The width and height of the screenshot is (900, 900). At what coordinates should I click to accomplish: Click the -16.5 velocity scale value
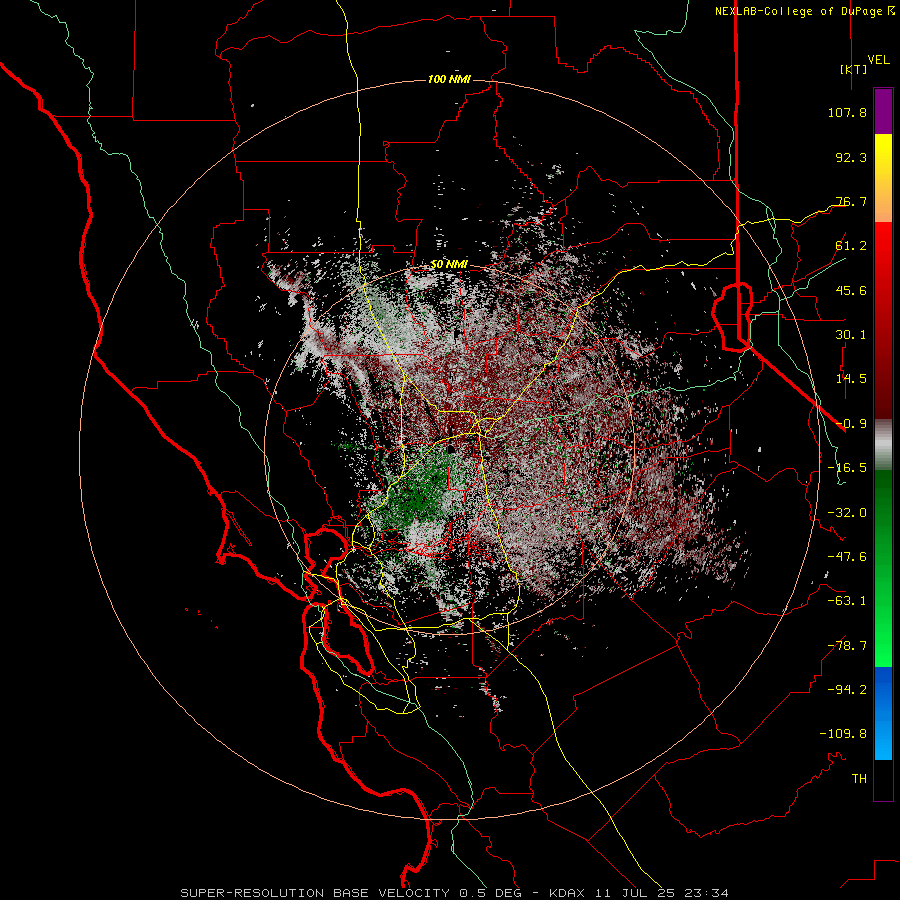click(x=847, y=468)
